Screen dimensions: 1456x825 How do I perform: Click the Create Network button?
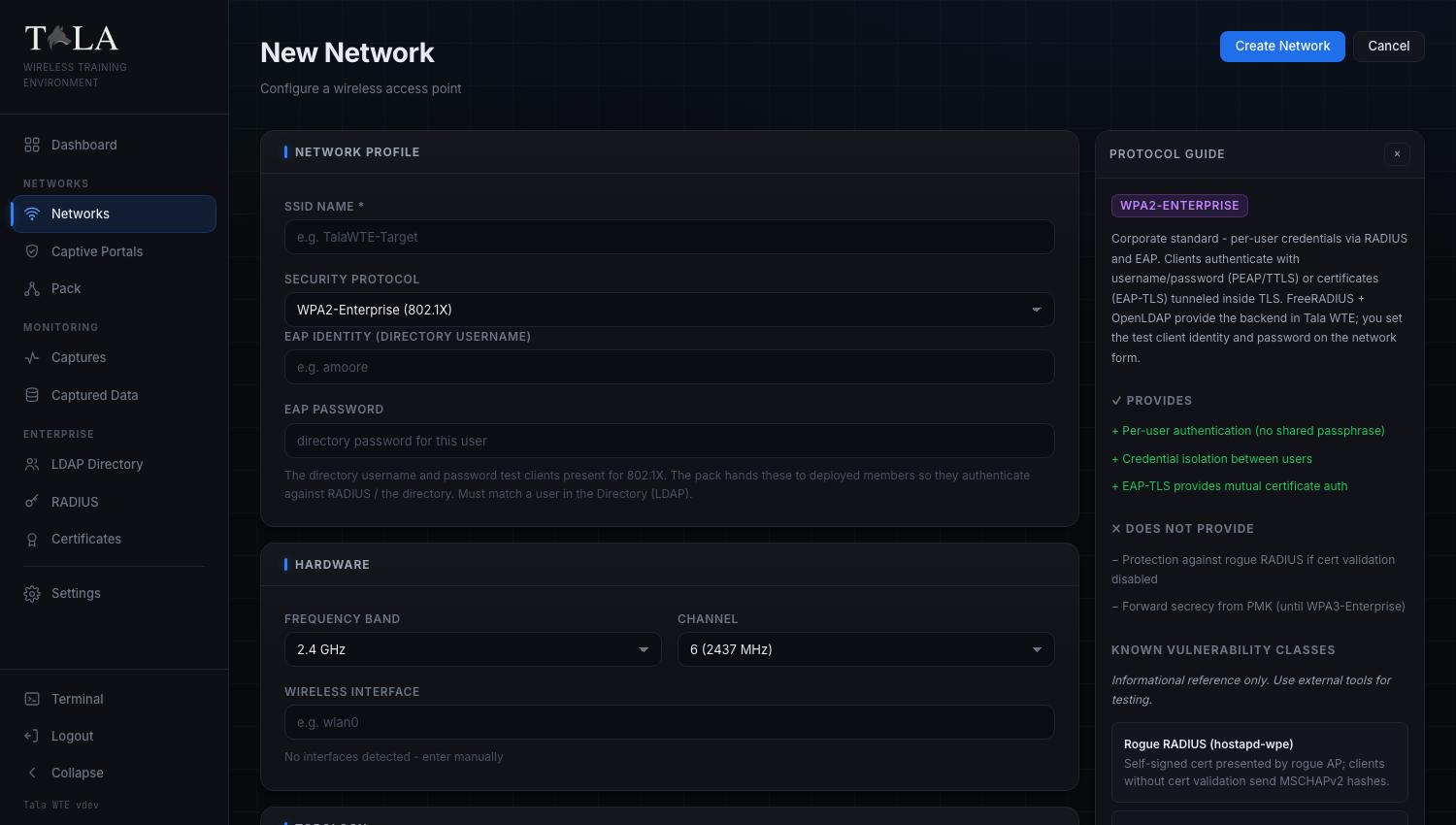coord(1282,47)
